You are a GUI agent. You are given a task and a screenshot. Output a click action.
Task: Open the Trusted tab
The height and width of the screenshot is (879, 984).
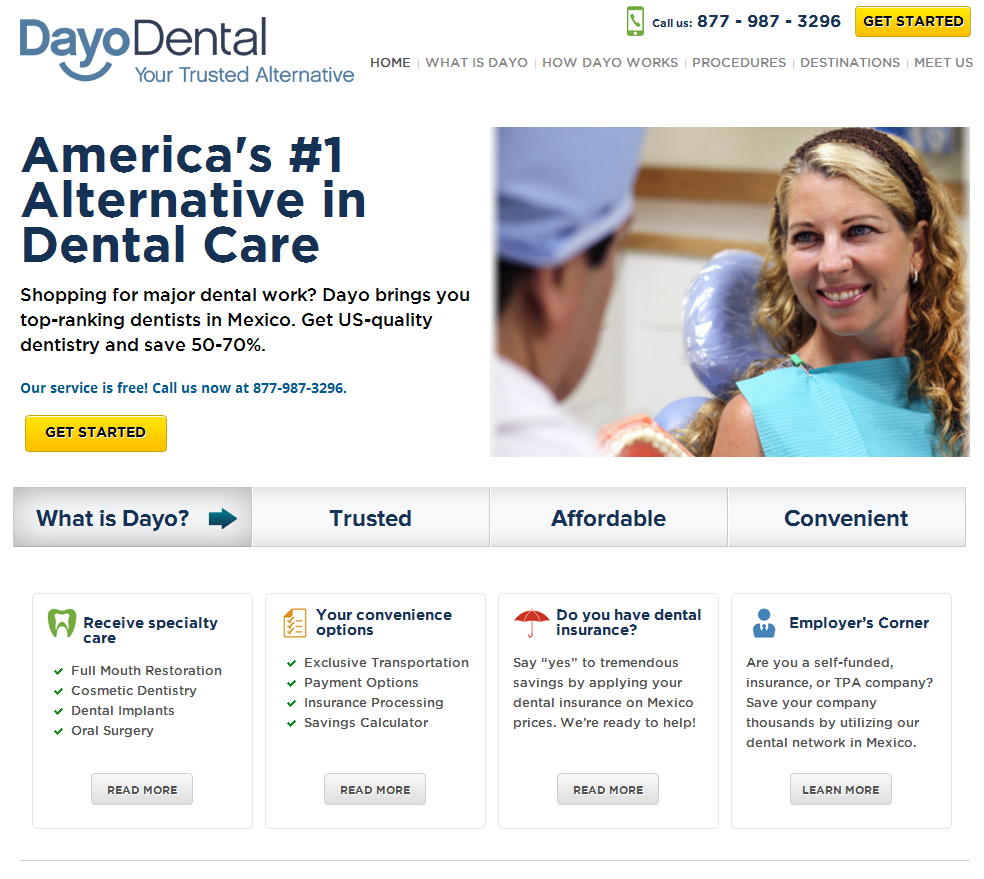tap(371, 517)
